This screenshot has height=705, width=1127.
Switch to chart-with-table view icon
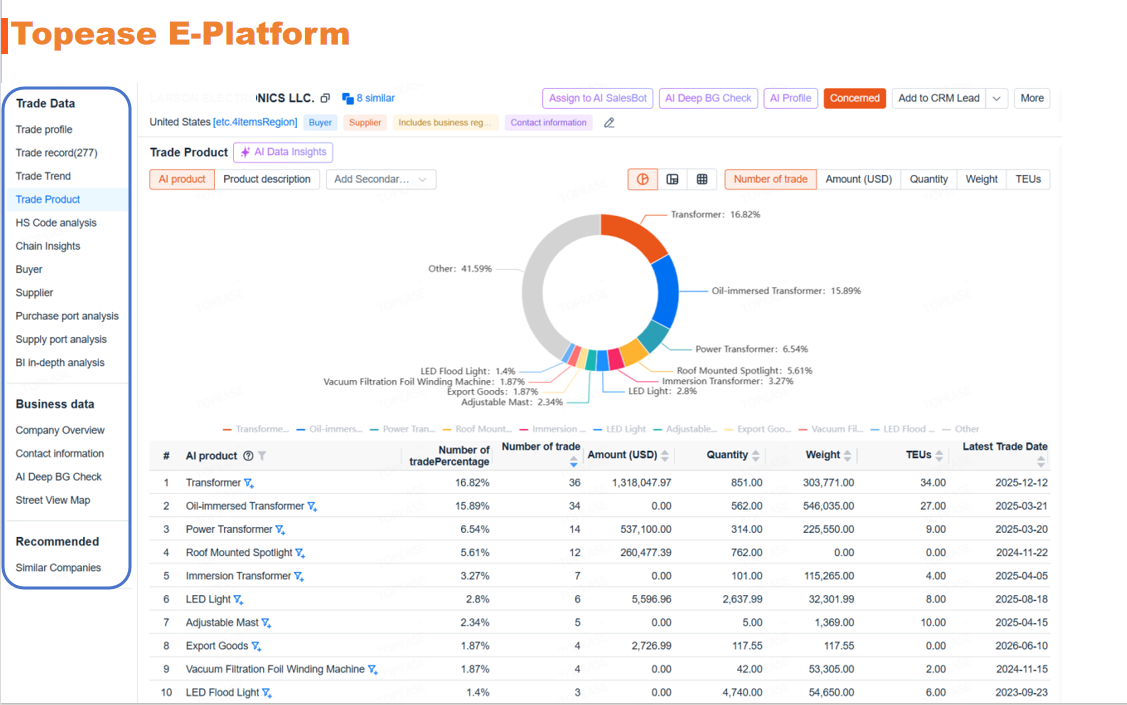(x=673, y=180)
